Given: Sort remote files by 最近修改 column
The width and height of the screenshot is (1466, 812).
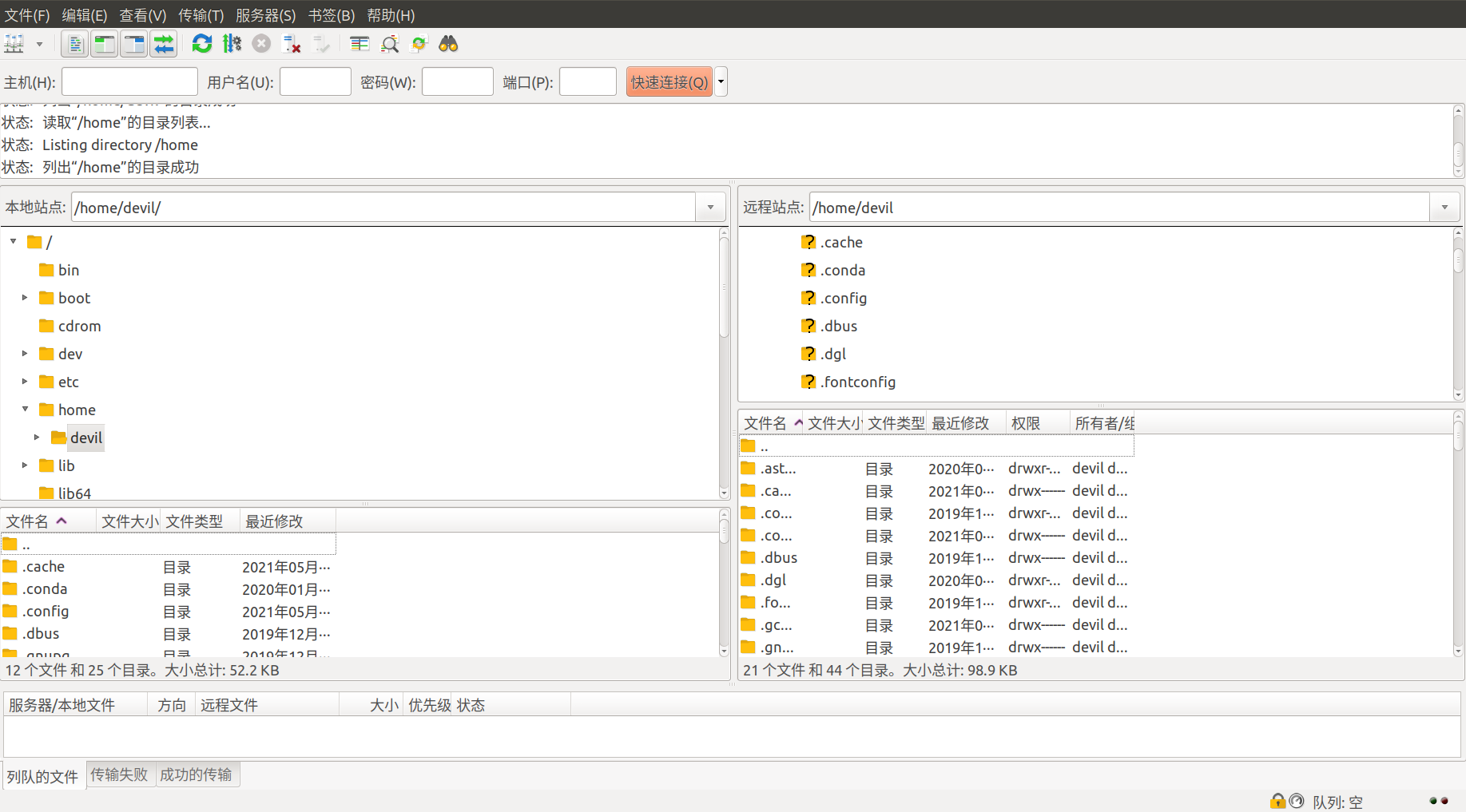Looking at the screenshot, I should tap(967, 423).
